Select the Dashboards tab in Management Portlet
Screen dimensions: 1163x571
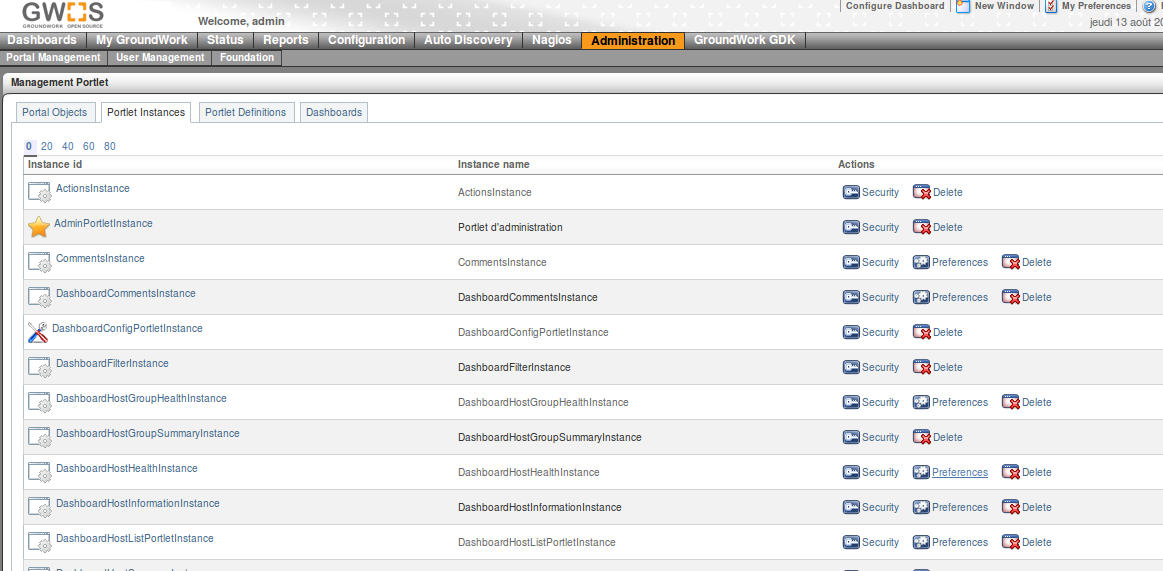pos(334,112)
